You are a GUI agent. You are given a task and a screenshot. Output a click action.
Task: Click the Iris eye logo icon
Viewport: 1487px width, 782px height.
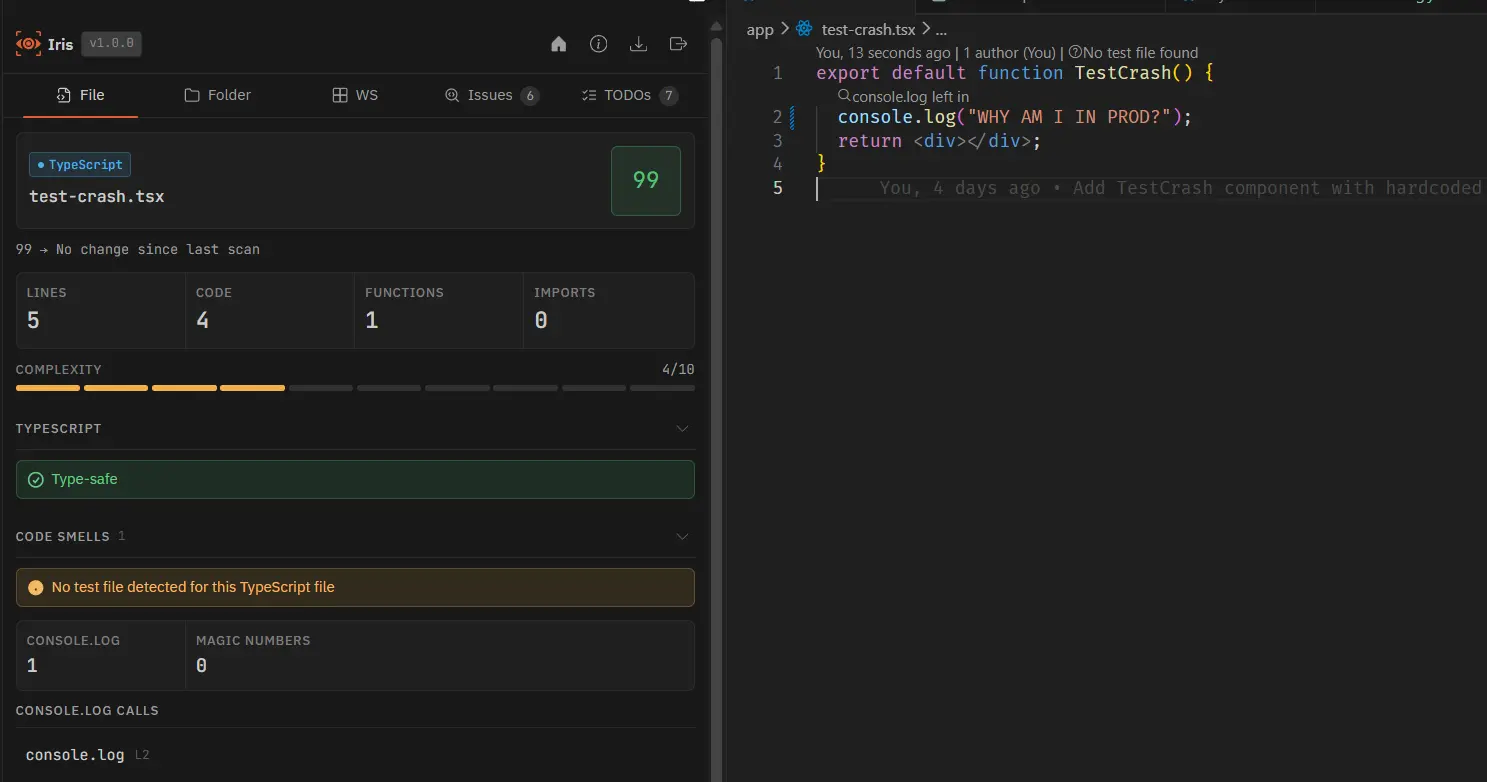[28, 44]
